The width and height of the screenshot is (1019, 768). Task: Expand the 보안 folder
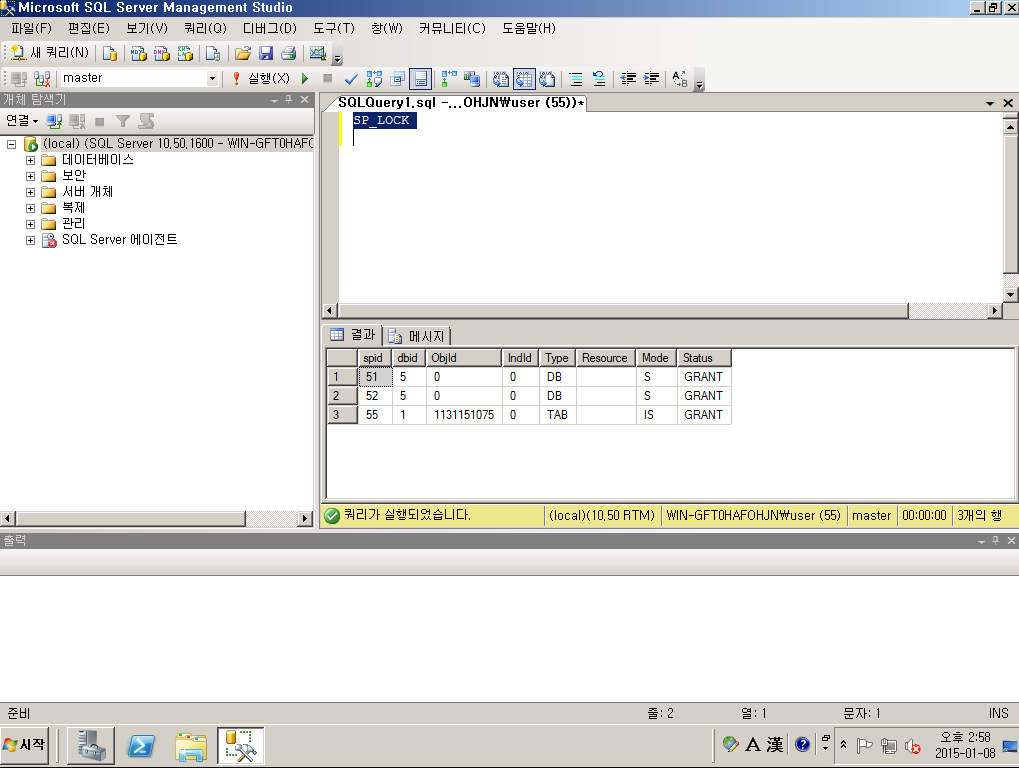coord(31,176)
